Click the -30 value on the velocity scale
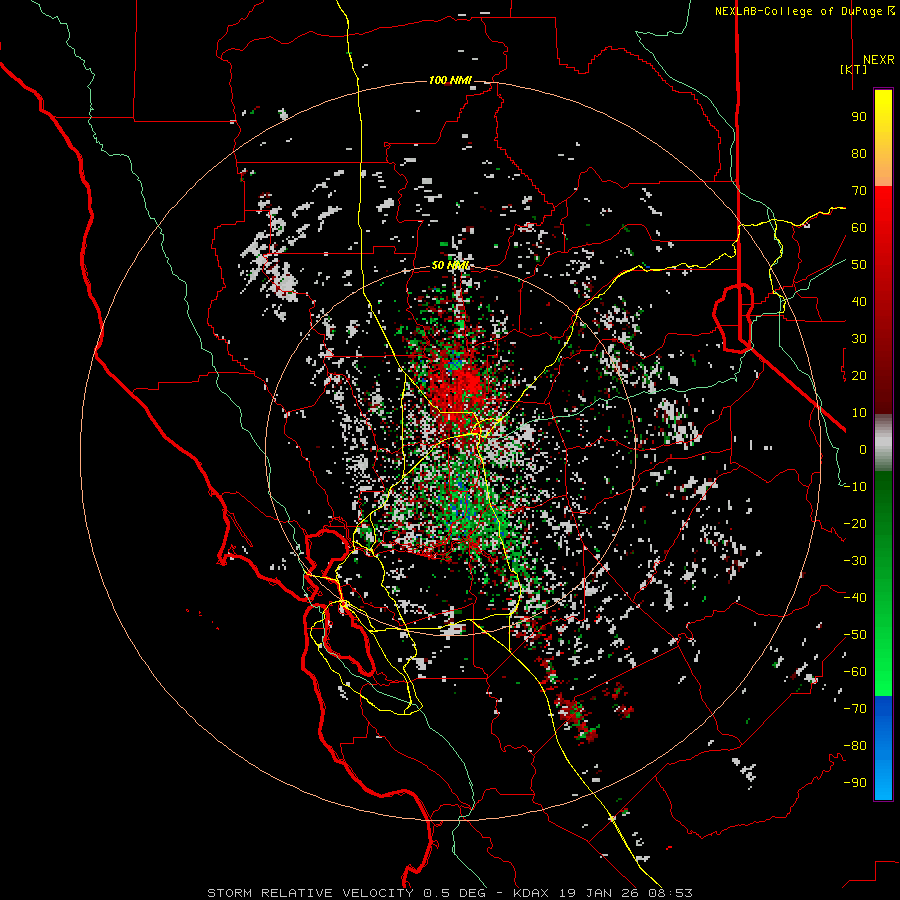 [x=855, y=561]
